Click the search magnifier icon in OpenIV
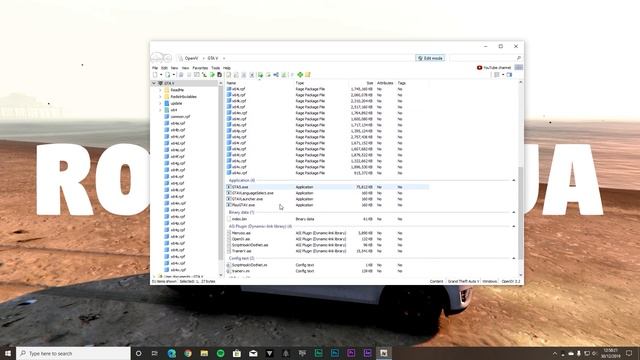The height and width of the screenshot is (360, 640). 518,58
